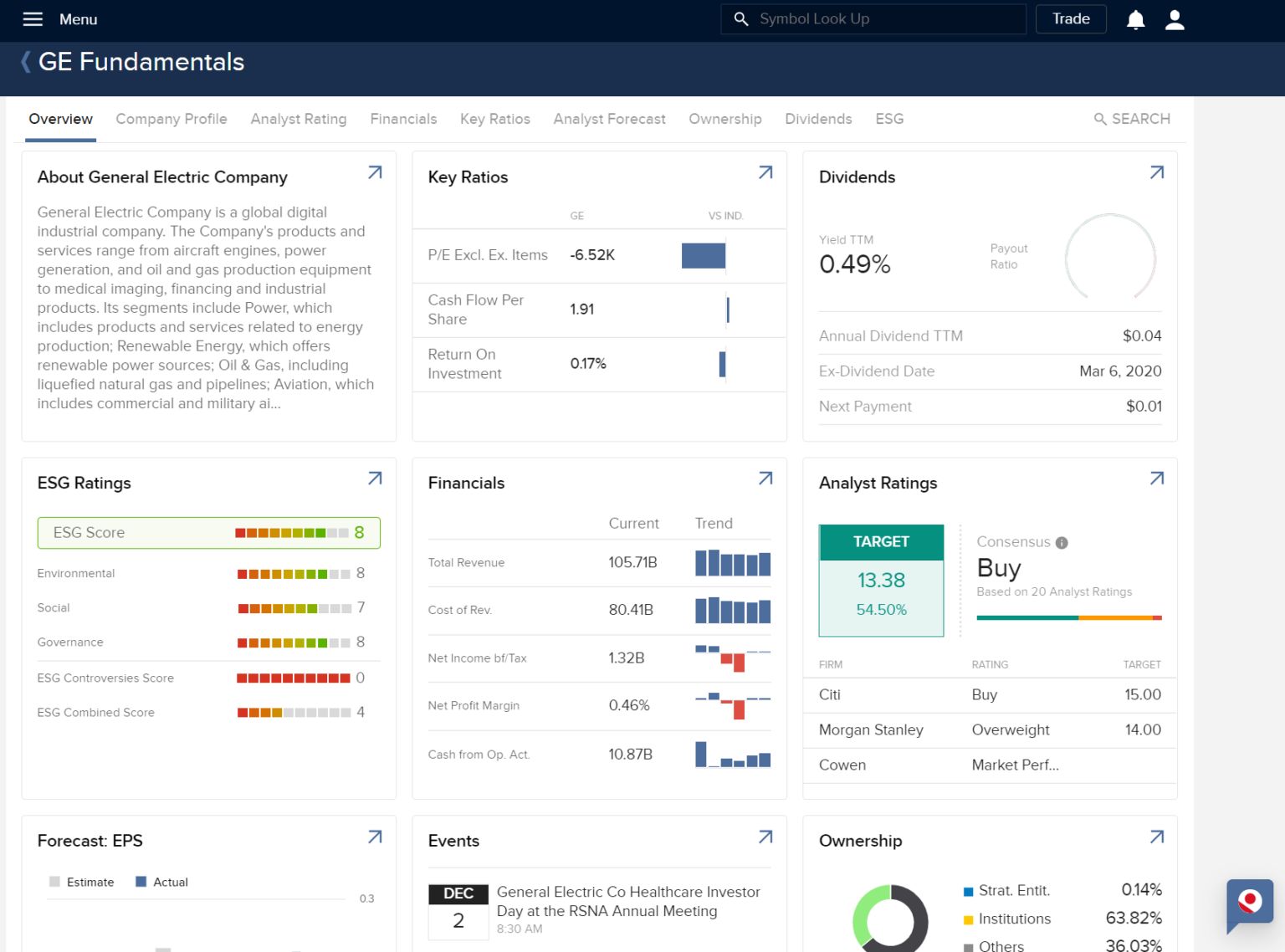Click the info icon next to Consensus

(x=1061, y=542)
